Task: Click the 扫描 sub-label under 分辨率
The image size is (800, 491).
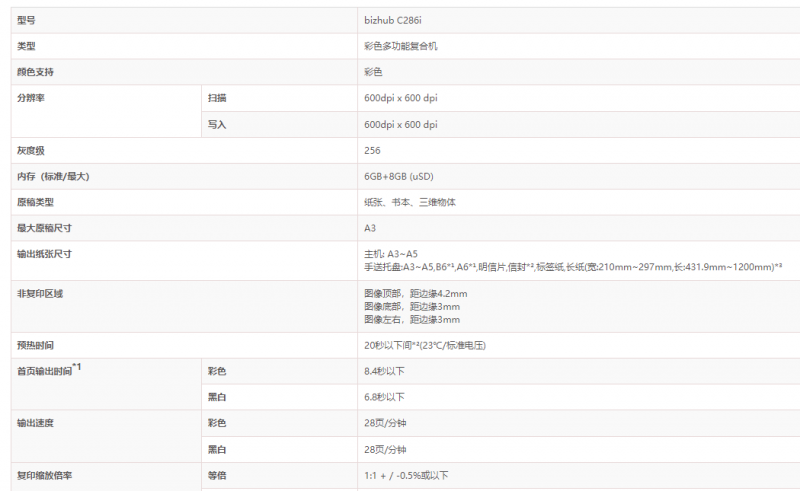Action: tap(217, 97)
